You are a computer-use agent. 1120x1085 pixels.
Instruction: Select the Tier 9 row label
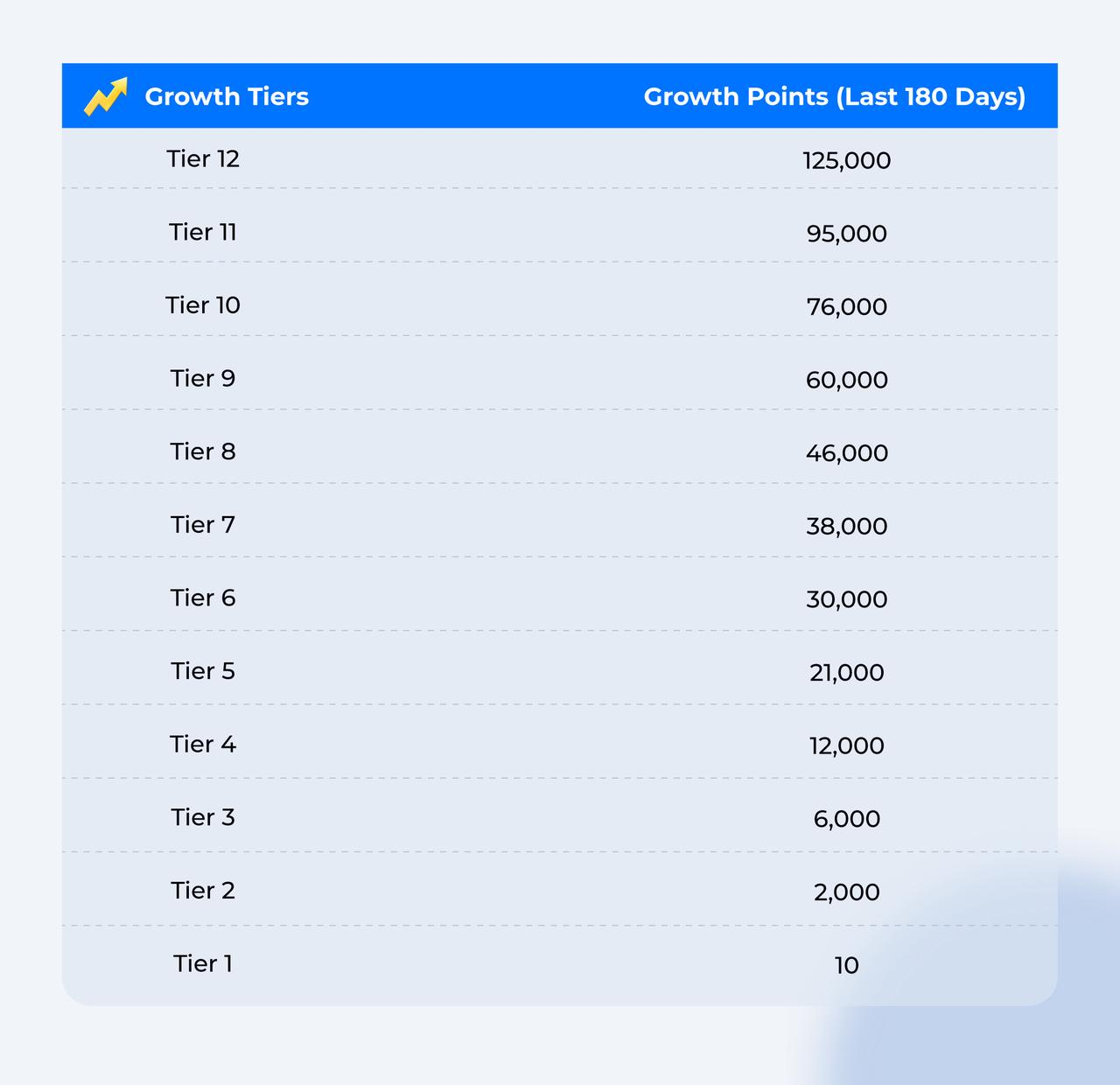pos(203,379)
